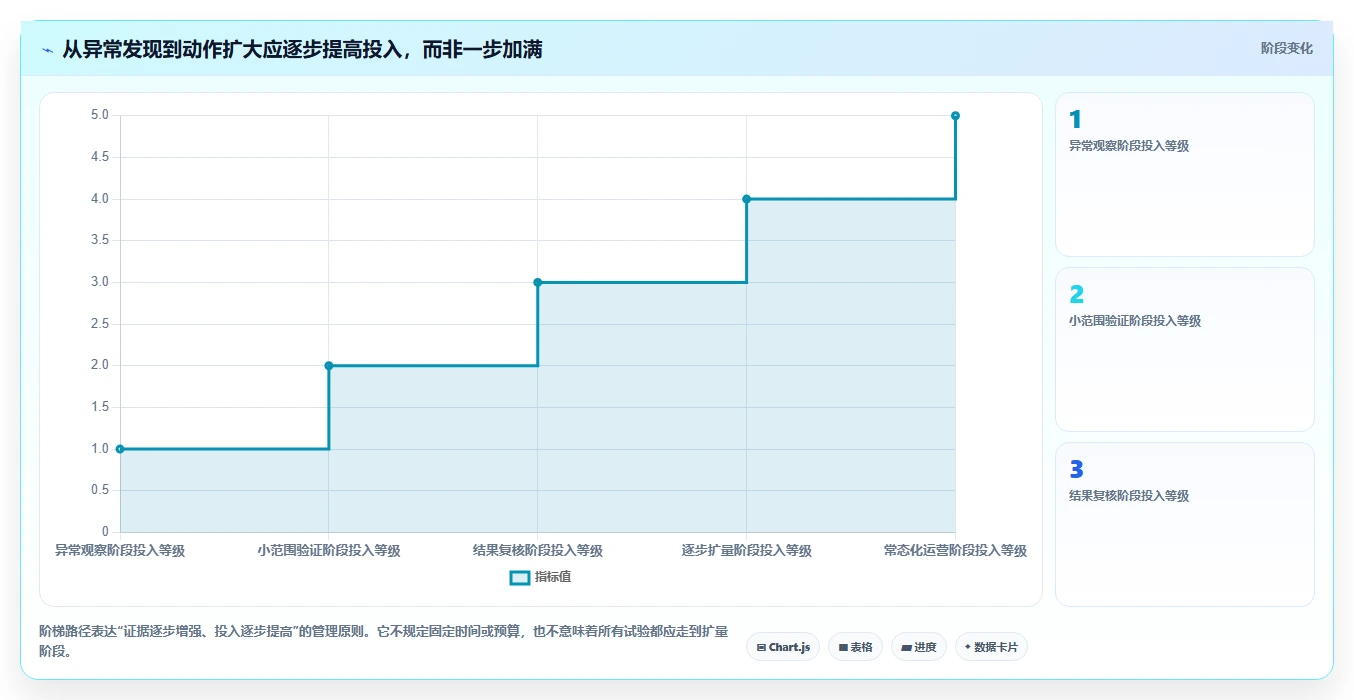Click the footnote text starting 阶梯路径表达
This screenshot has width=1354, height=700.
(384, 642)
